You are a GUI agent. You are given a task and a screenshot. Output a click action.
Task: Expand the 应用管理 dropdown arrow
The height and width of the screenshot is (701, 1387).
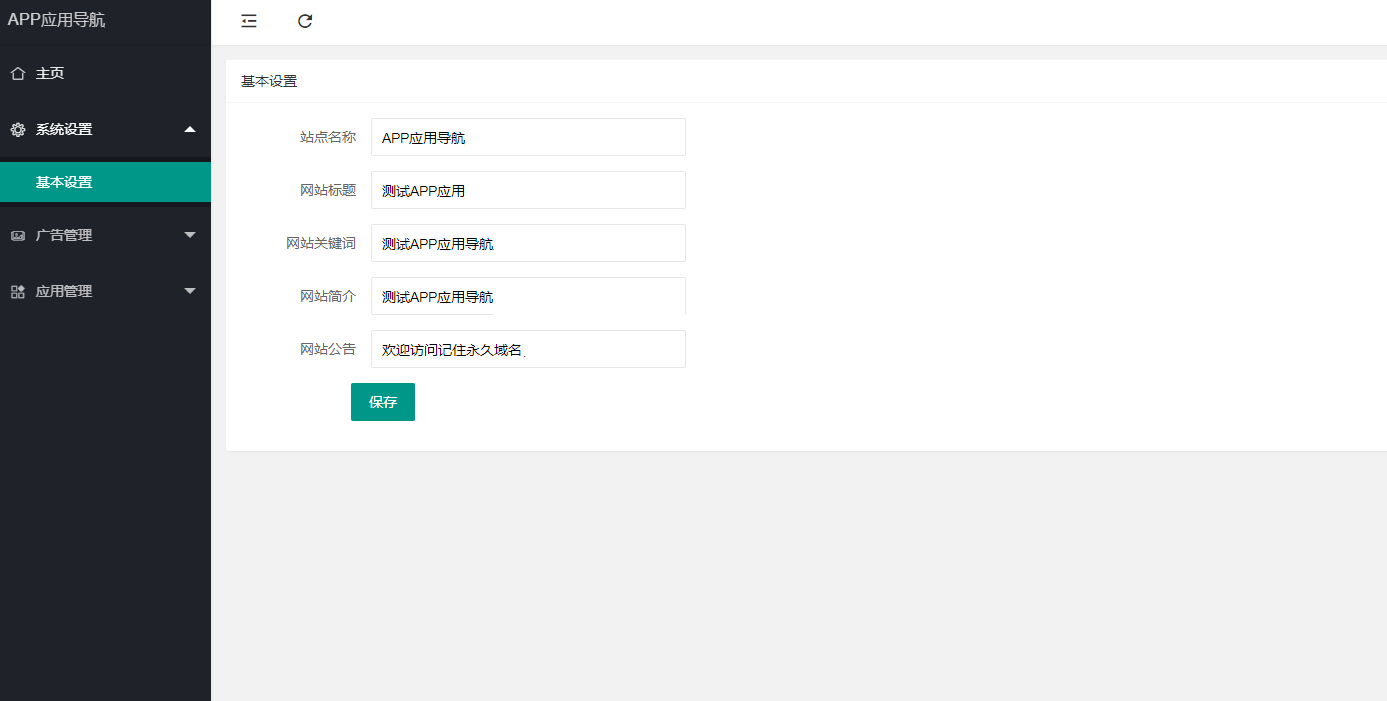coord(190,291)
